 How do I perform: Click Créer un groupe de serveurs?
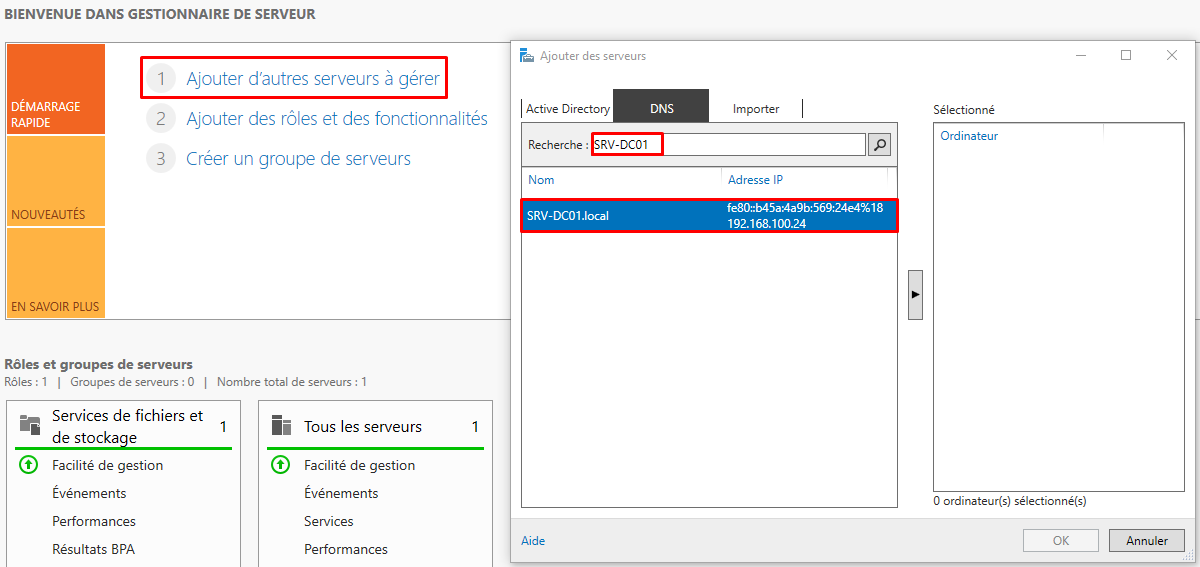298,159
